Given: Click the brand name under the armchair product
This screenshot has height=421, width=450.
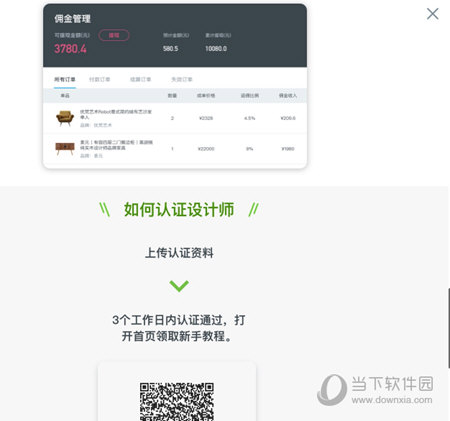Looking at the screenshot, I should point(103,125).
